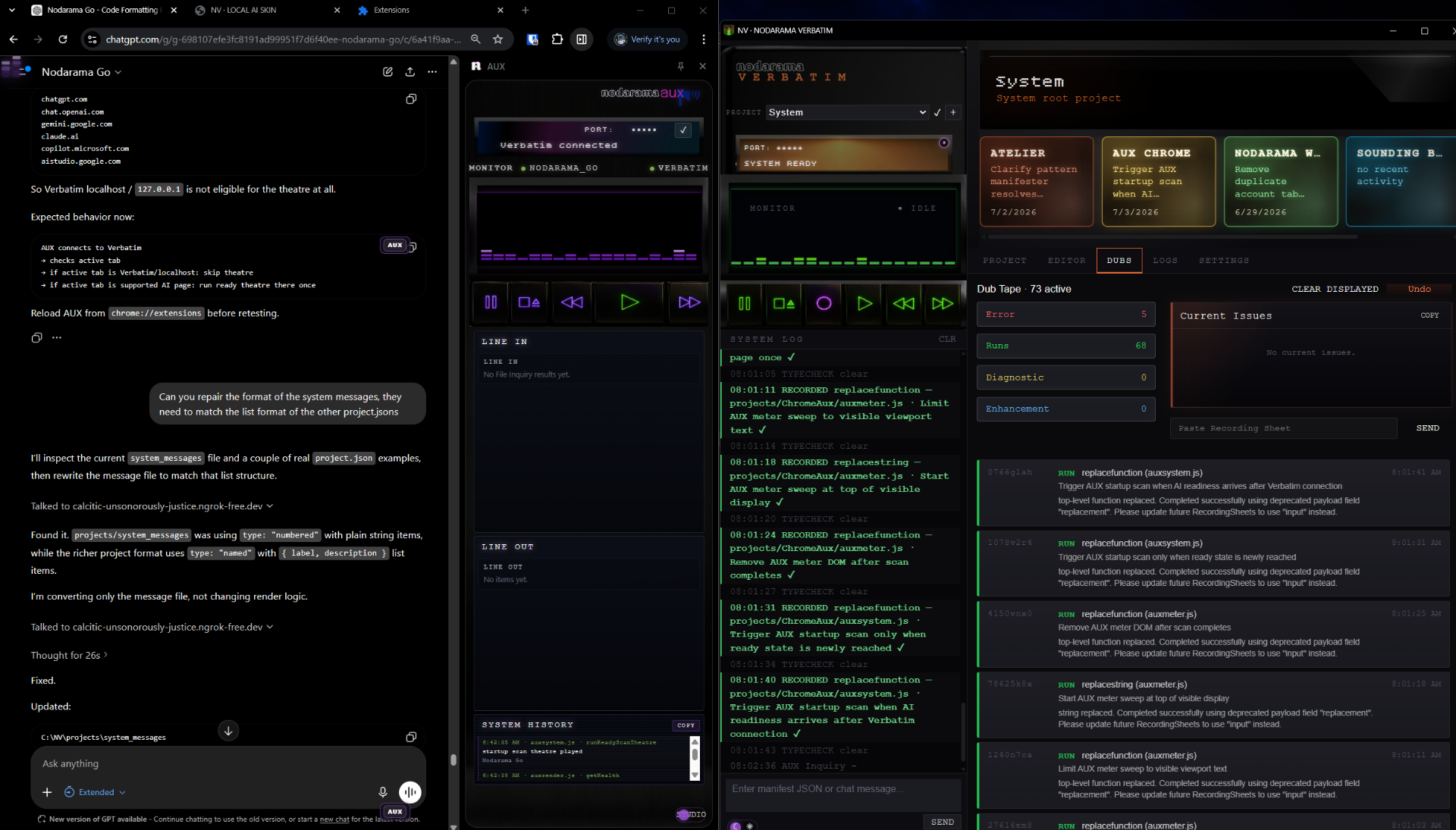Bookmark this page with star
Screen dimensions: 1456x830
497,39
